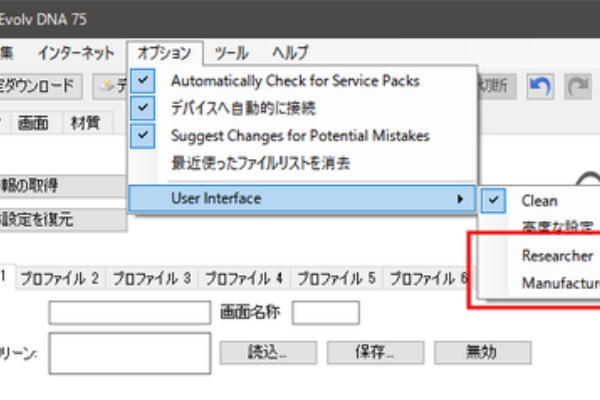The height and width of the screenshot is (400, 600).
Task: Open the ツール menu
Action: coord(232,52)
